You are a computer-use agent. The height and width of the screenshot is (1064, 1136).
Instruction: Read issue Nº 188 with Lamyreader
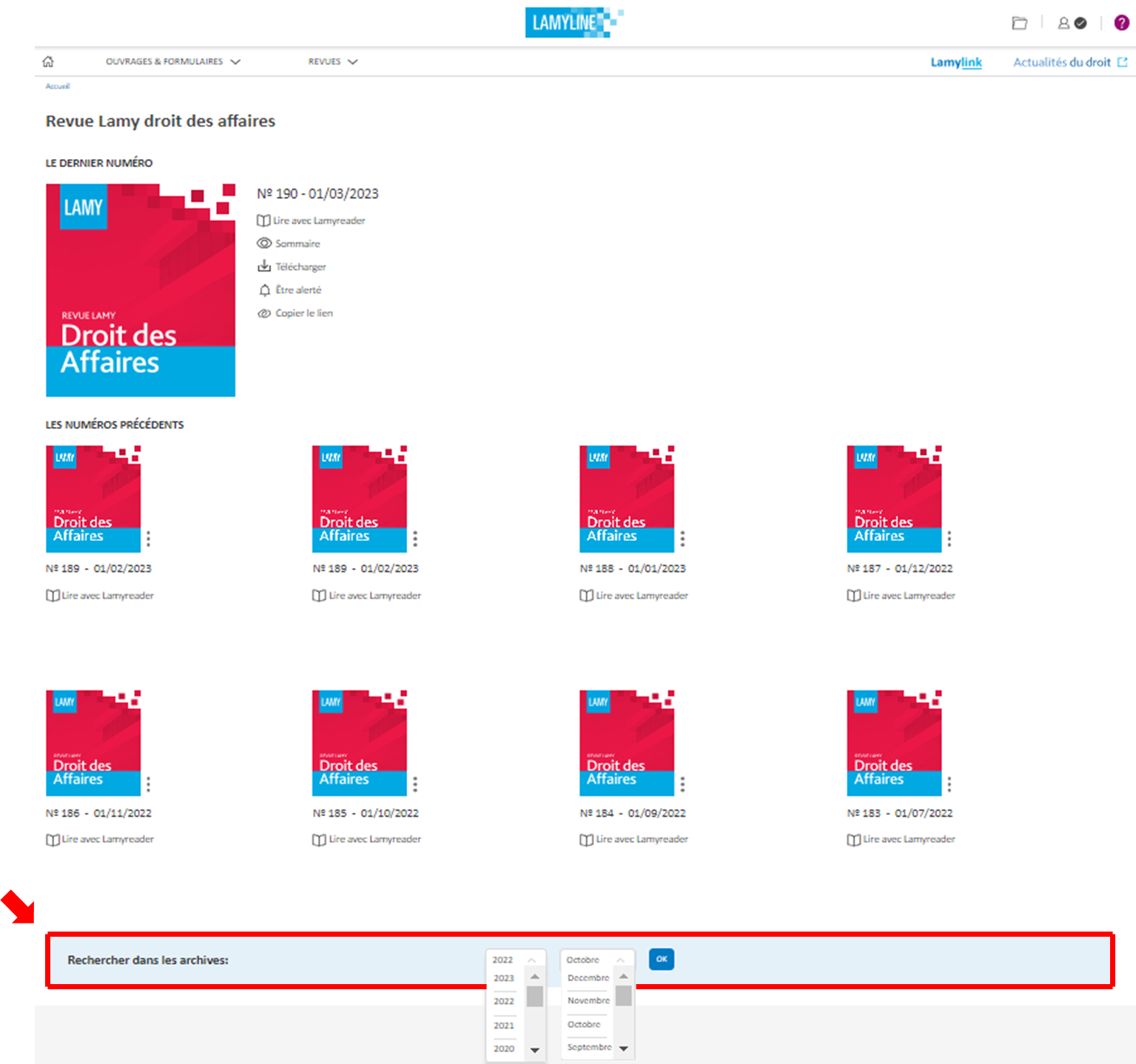click(x=634, y=596)
